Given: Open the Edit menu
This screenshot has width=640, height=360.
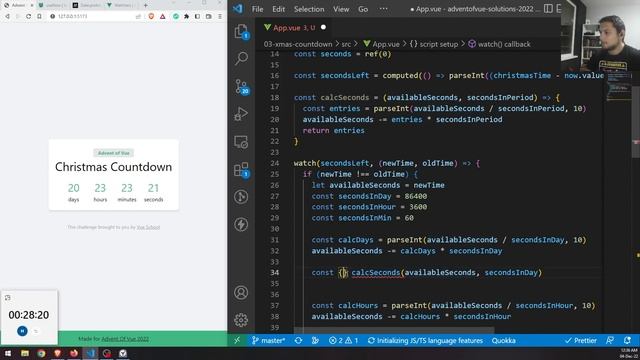Looking at the screenshot, I should [x=278, y=9].
